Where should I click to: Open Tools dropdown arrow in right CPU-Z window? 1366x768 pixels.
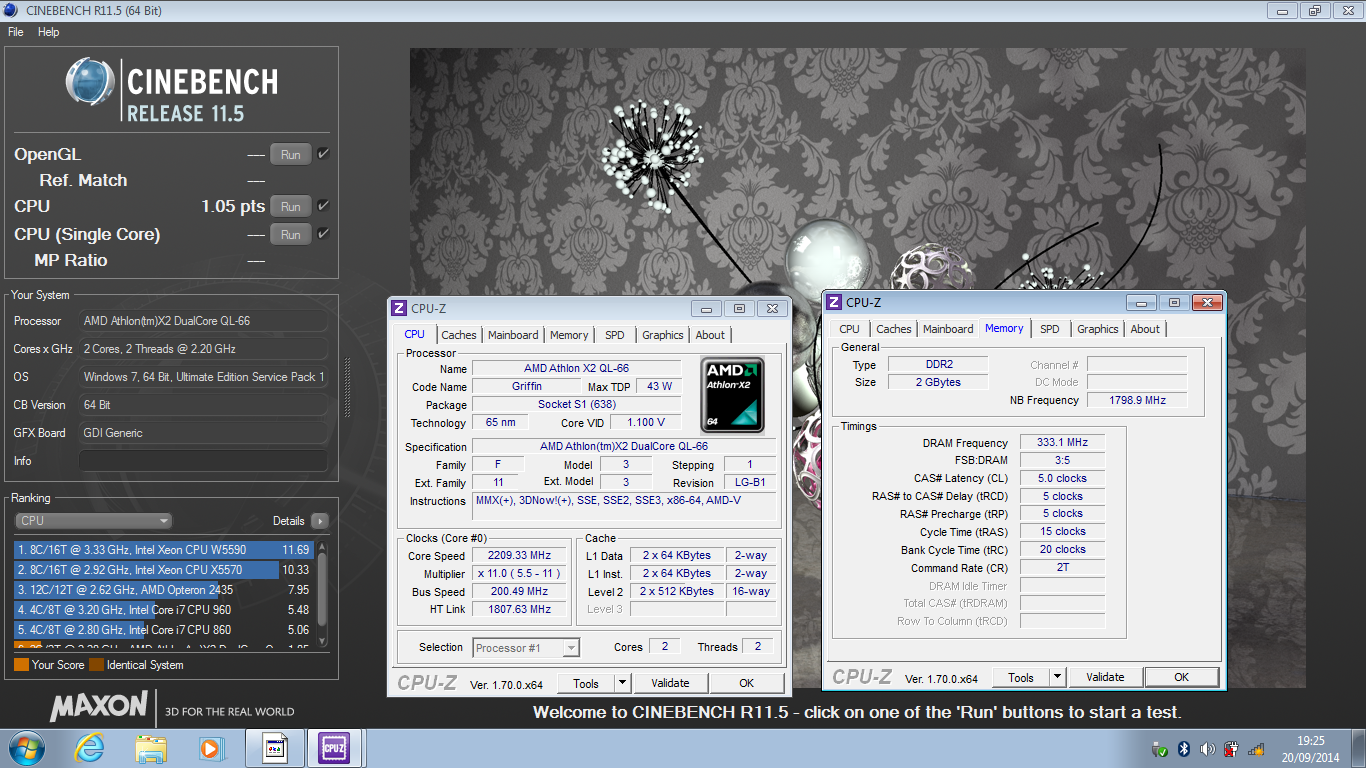click(x=1058, y=677)
